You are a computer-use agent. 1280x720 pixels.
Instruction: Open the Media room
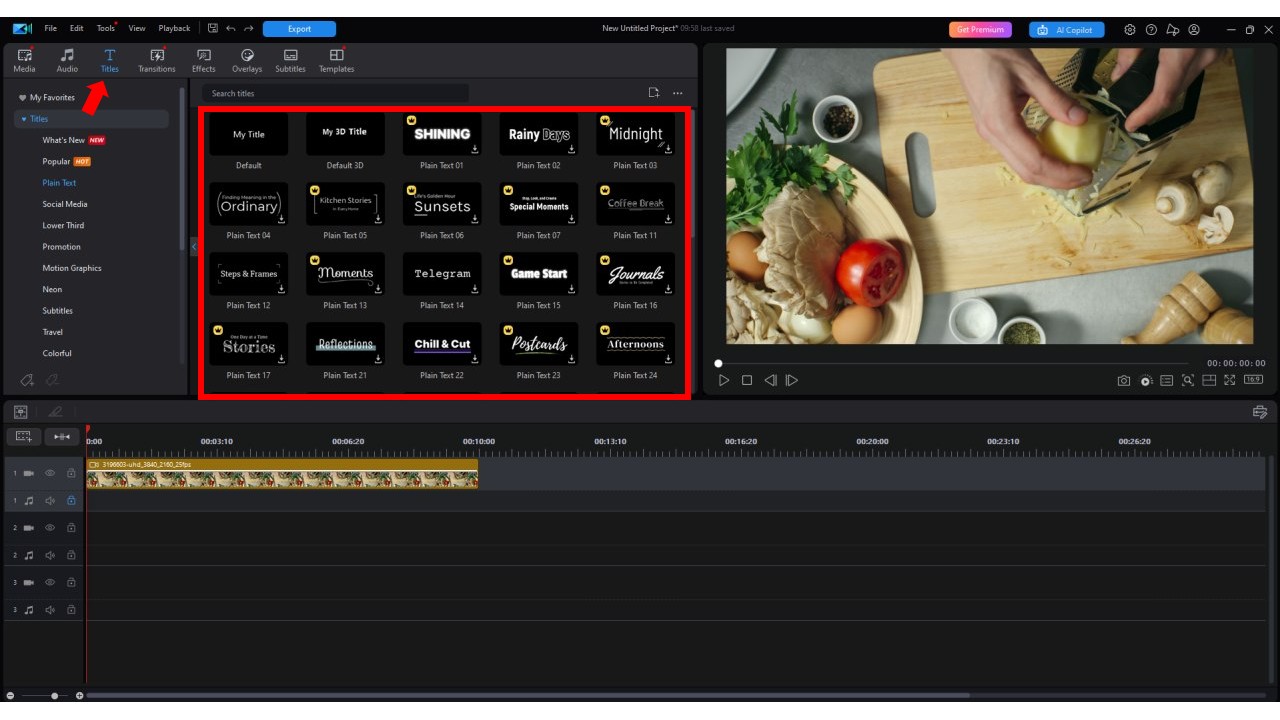pos(25,60)
